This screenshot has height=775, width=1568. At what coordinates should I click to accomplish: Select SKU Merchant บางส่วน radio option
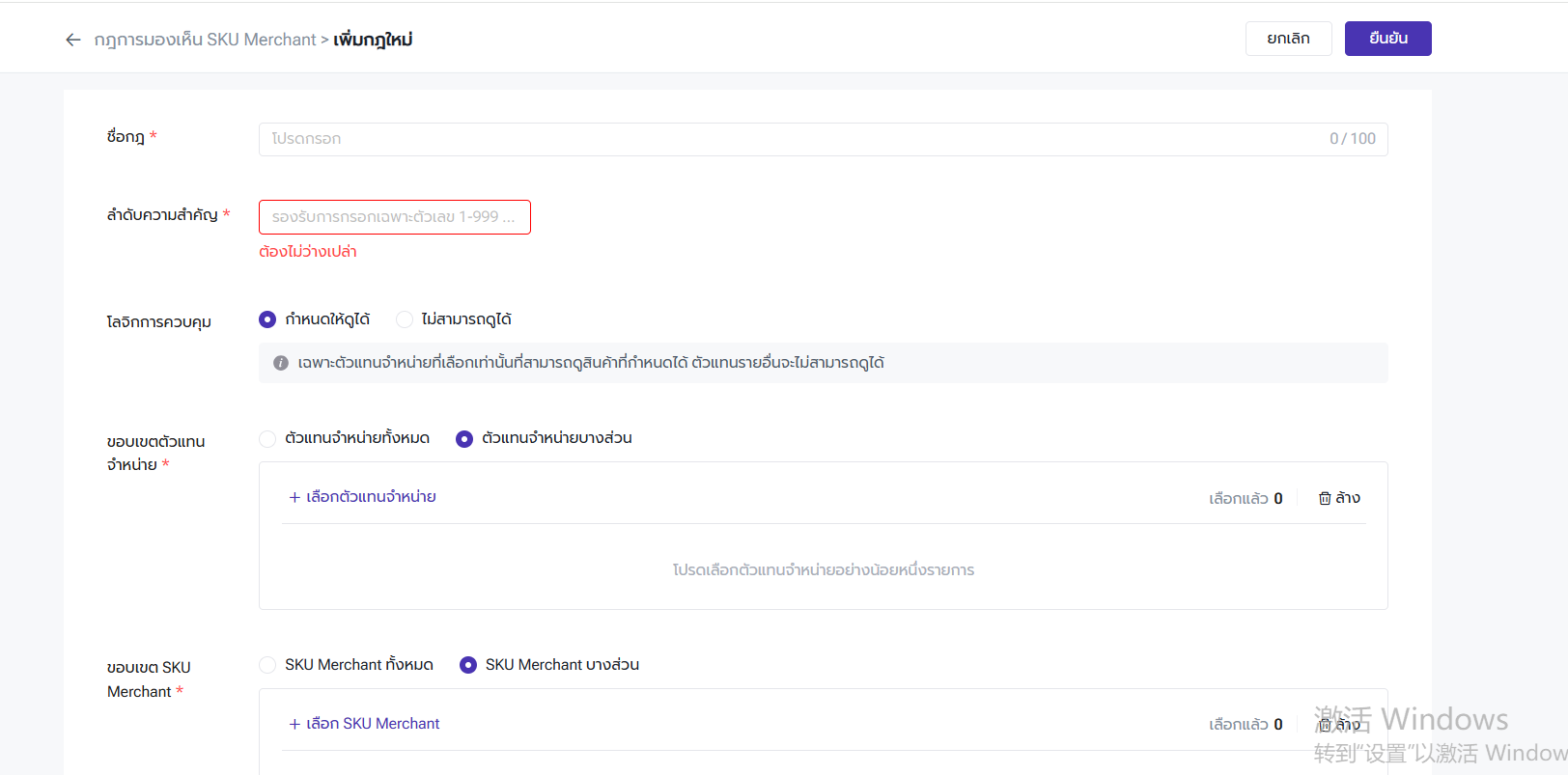[468, 665]
